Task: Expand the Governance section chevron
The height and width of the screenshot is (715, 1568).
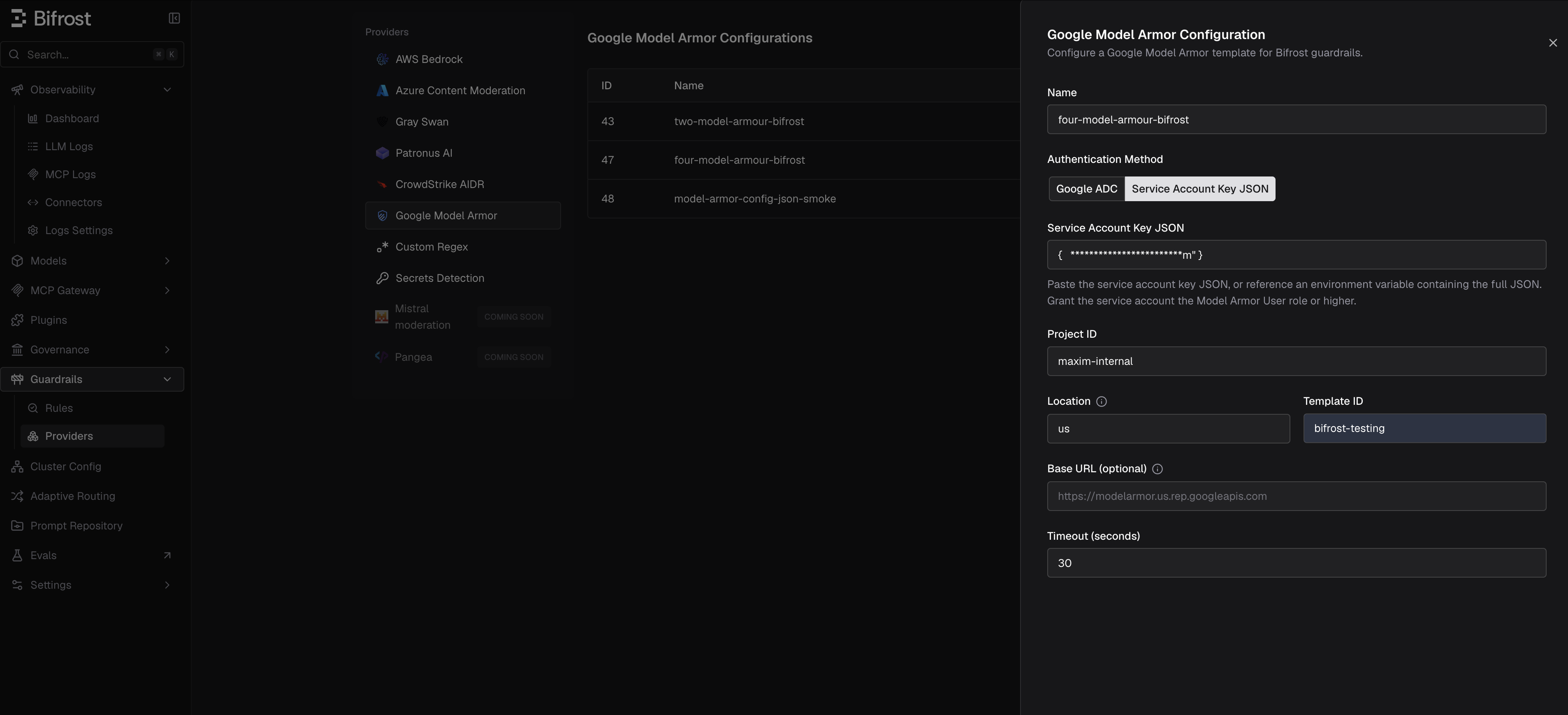Action: 167,350
